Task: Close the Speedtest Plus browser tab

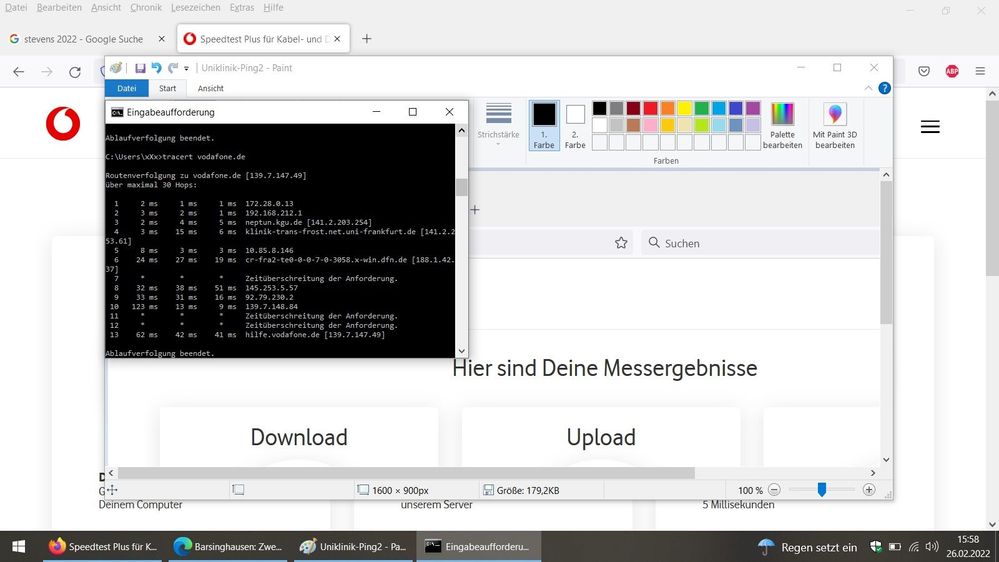Action: [x=337, y=39]
